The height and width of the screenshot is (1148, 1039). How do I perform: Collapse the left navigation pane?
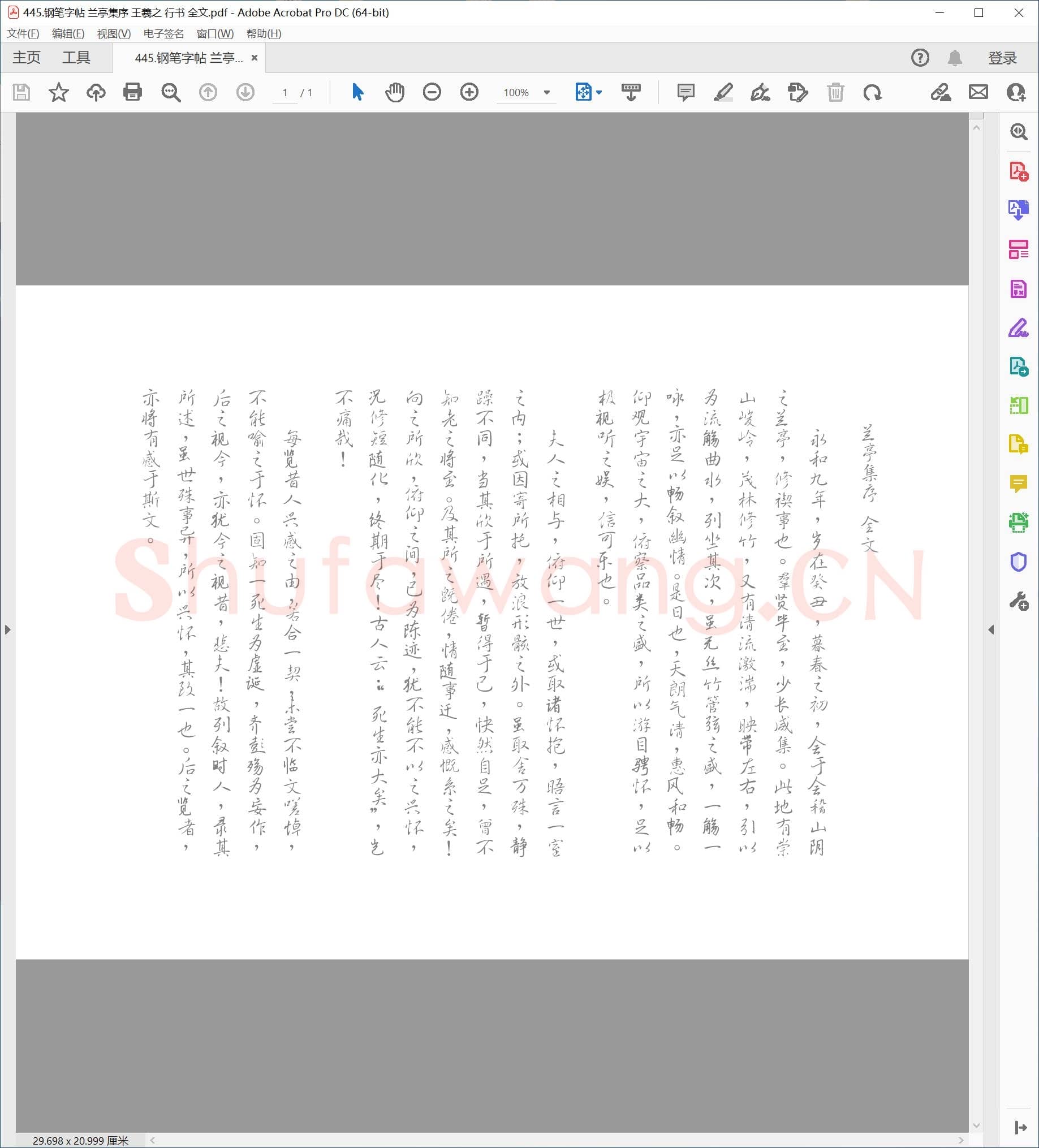click(x=8, y=629)
